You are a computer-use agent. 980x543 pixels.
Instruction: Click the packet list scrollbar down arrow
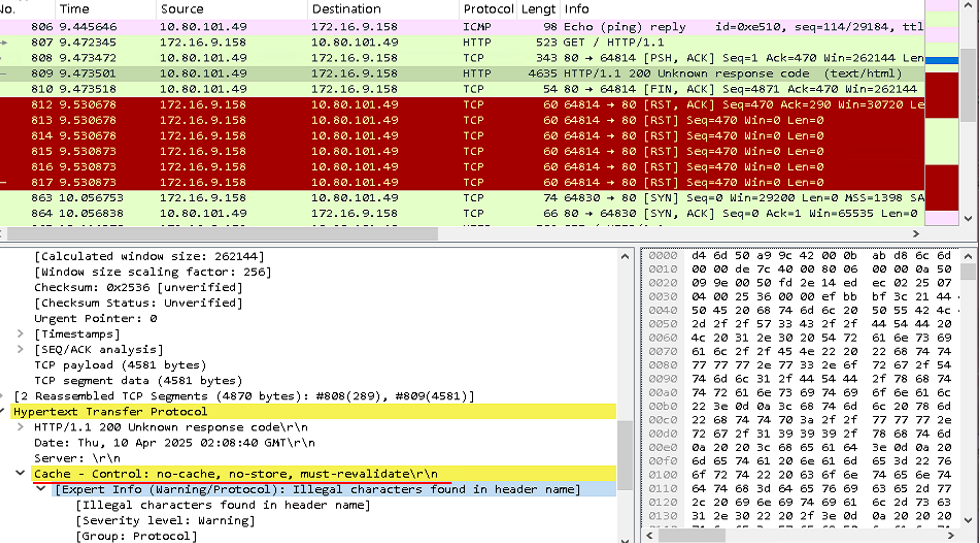point(967,218)
